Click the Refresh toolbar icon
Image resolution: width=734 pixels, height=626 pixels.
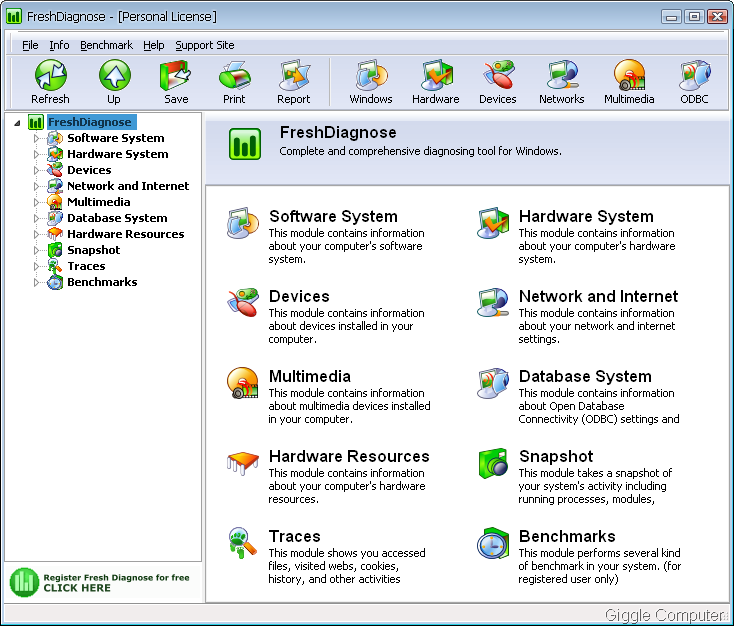[x=51, y=75]
